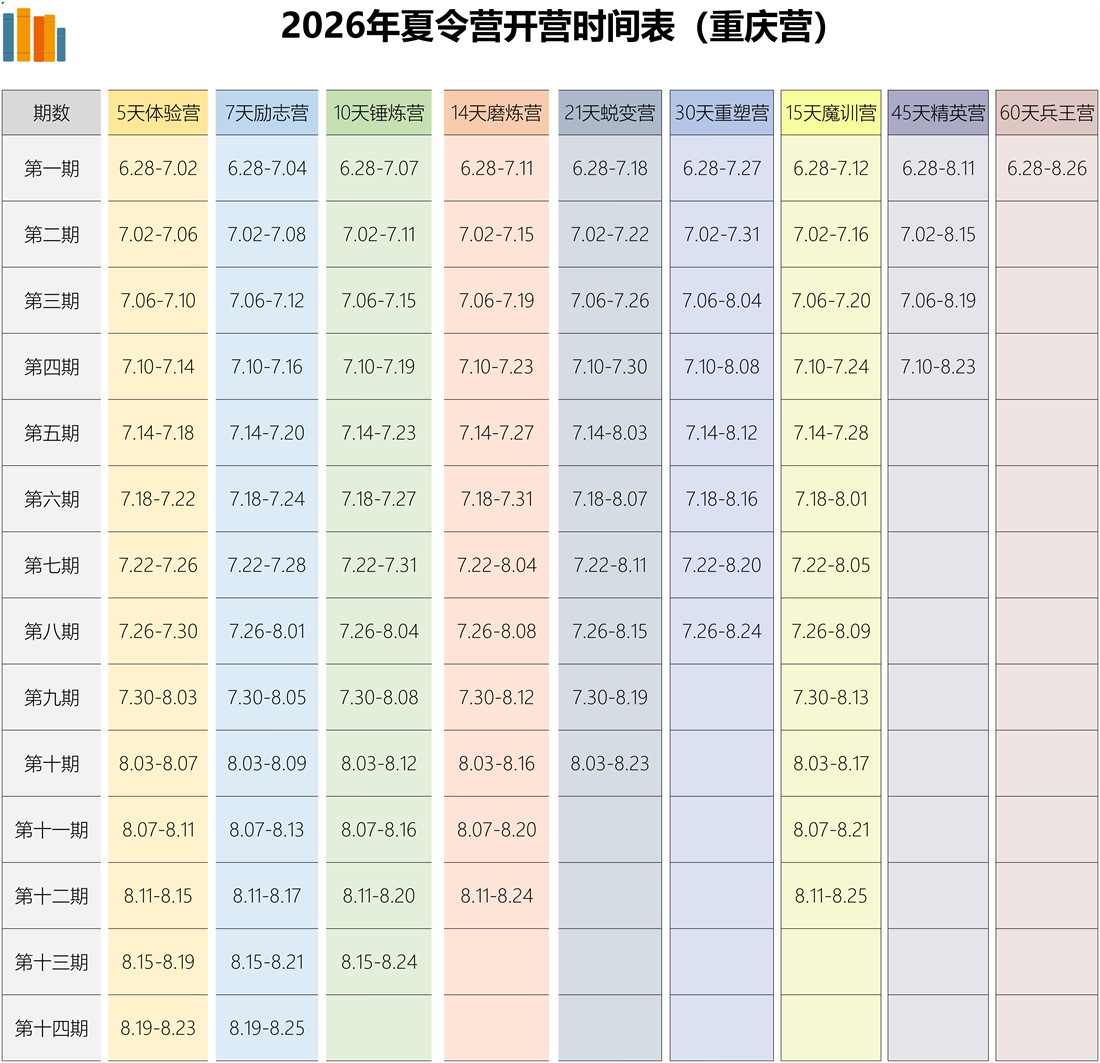
Task: Click the 7.26-8.24 date cell
Action: (722, 632)
